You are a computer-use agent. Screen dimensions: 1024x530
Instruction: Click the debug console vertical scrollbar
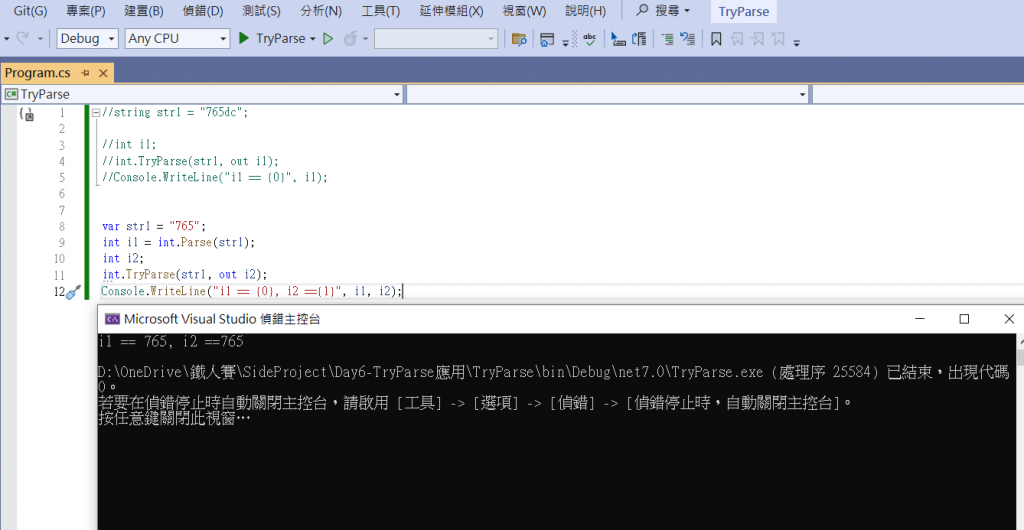[x=1020, y=431]
